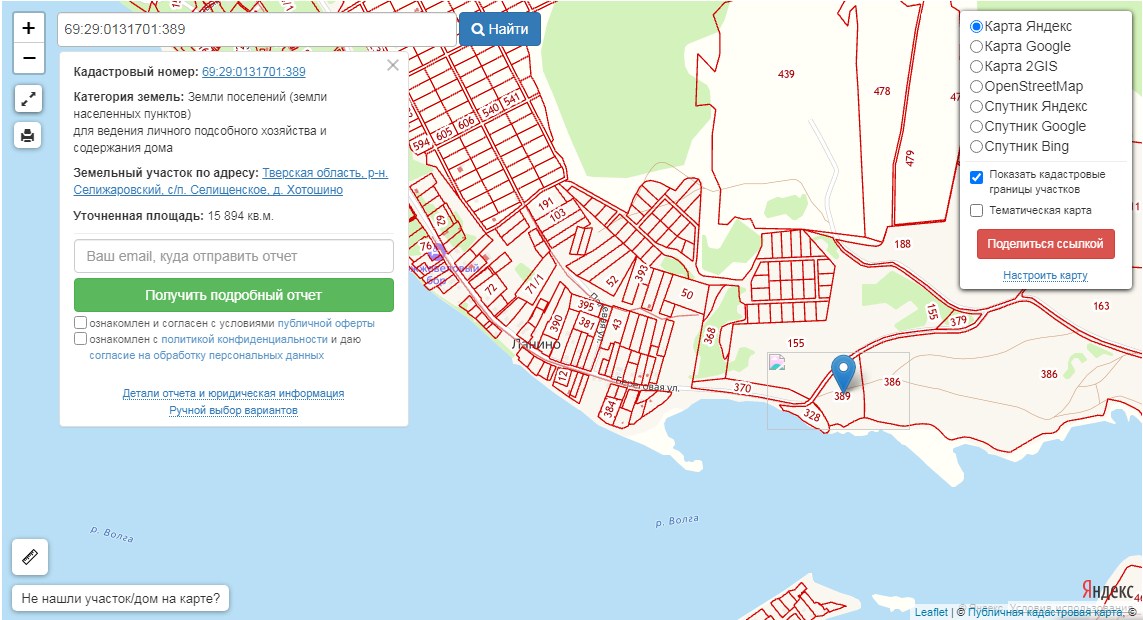The height and width of the screenshot is (620, 1143).
Task: Check the privacy policy consent checkbox
Action: [x=80, y=339]
